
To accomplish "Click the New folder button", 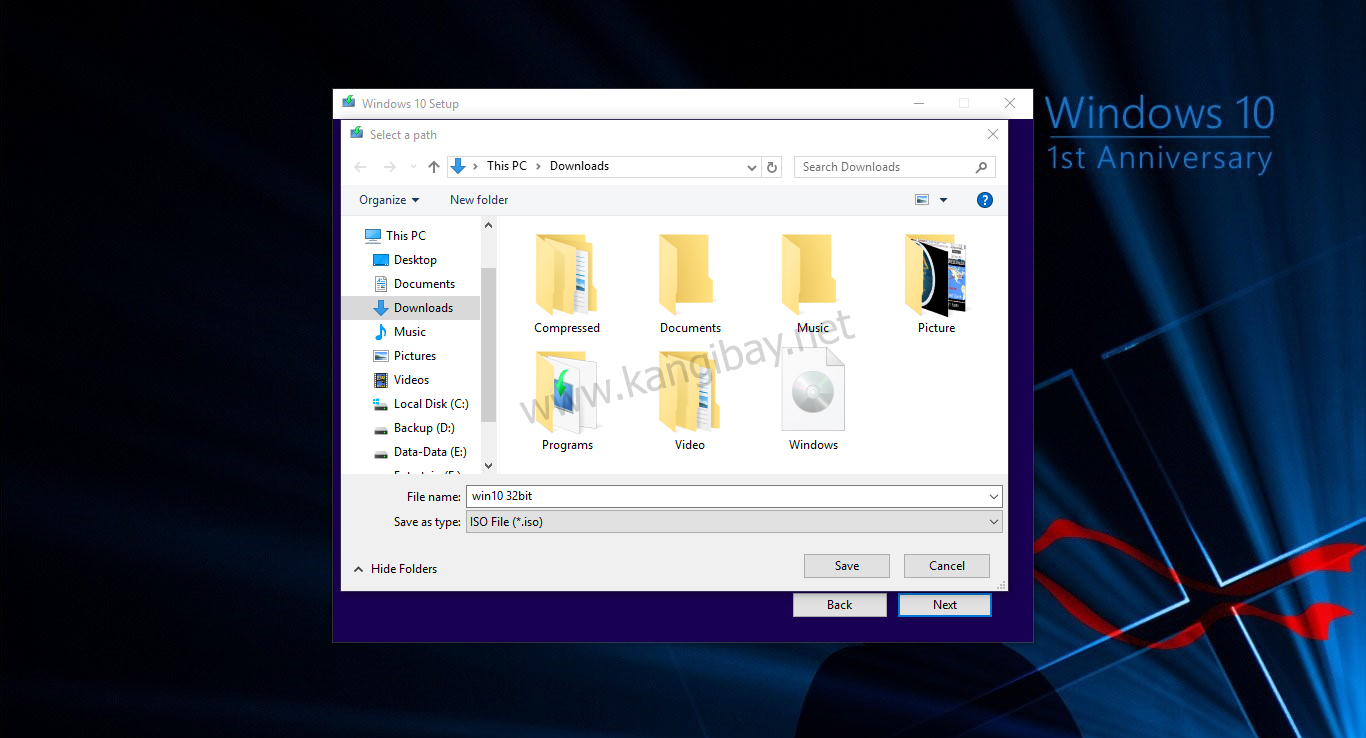I will tap(479, 200).
